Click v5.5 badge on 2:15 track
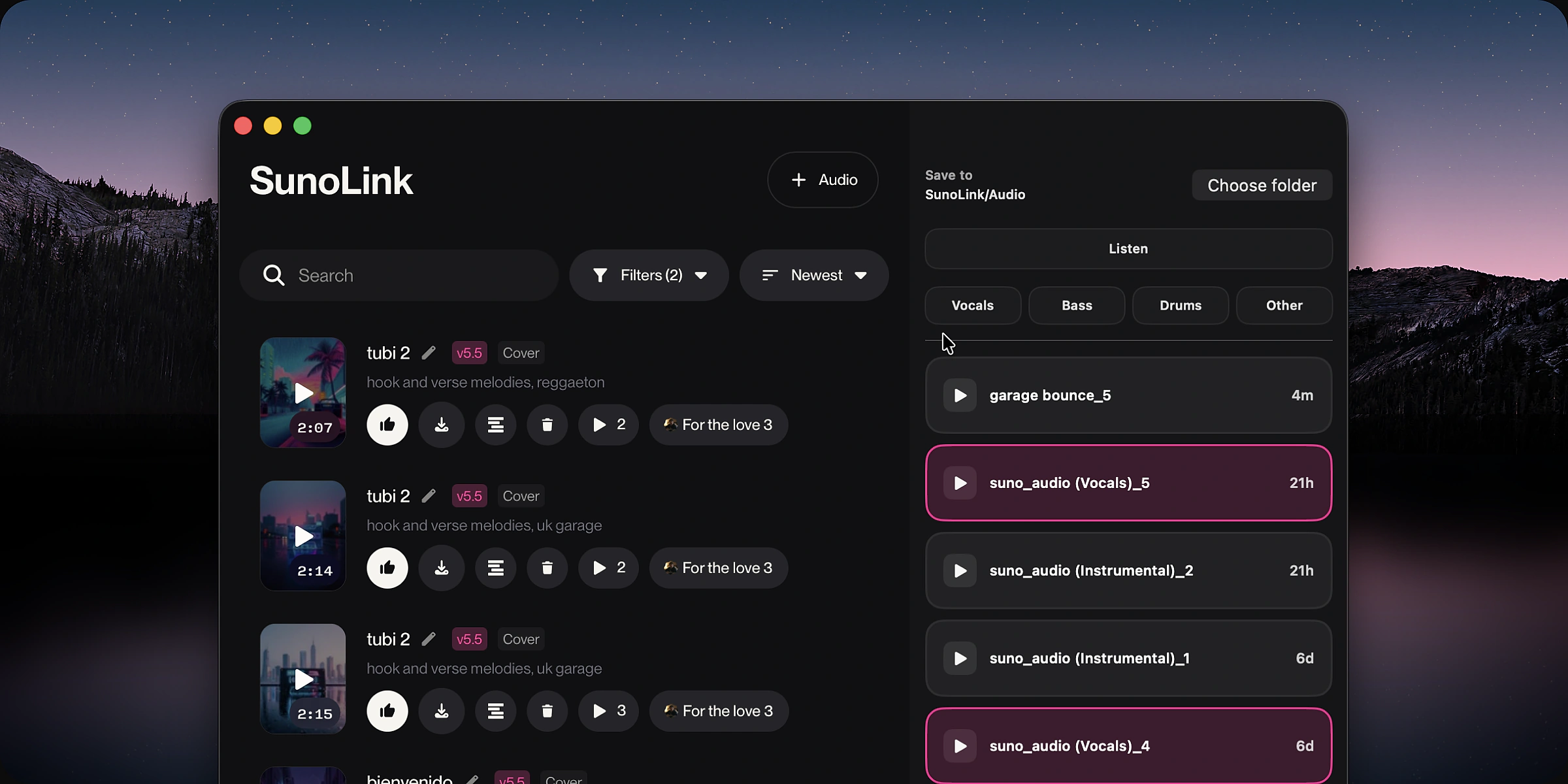Screen dimensions: 1568x784 tap(469, 639)
